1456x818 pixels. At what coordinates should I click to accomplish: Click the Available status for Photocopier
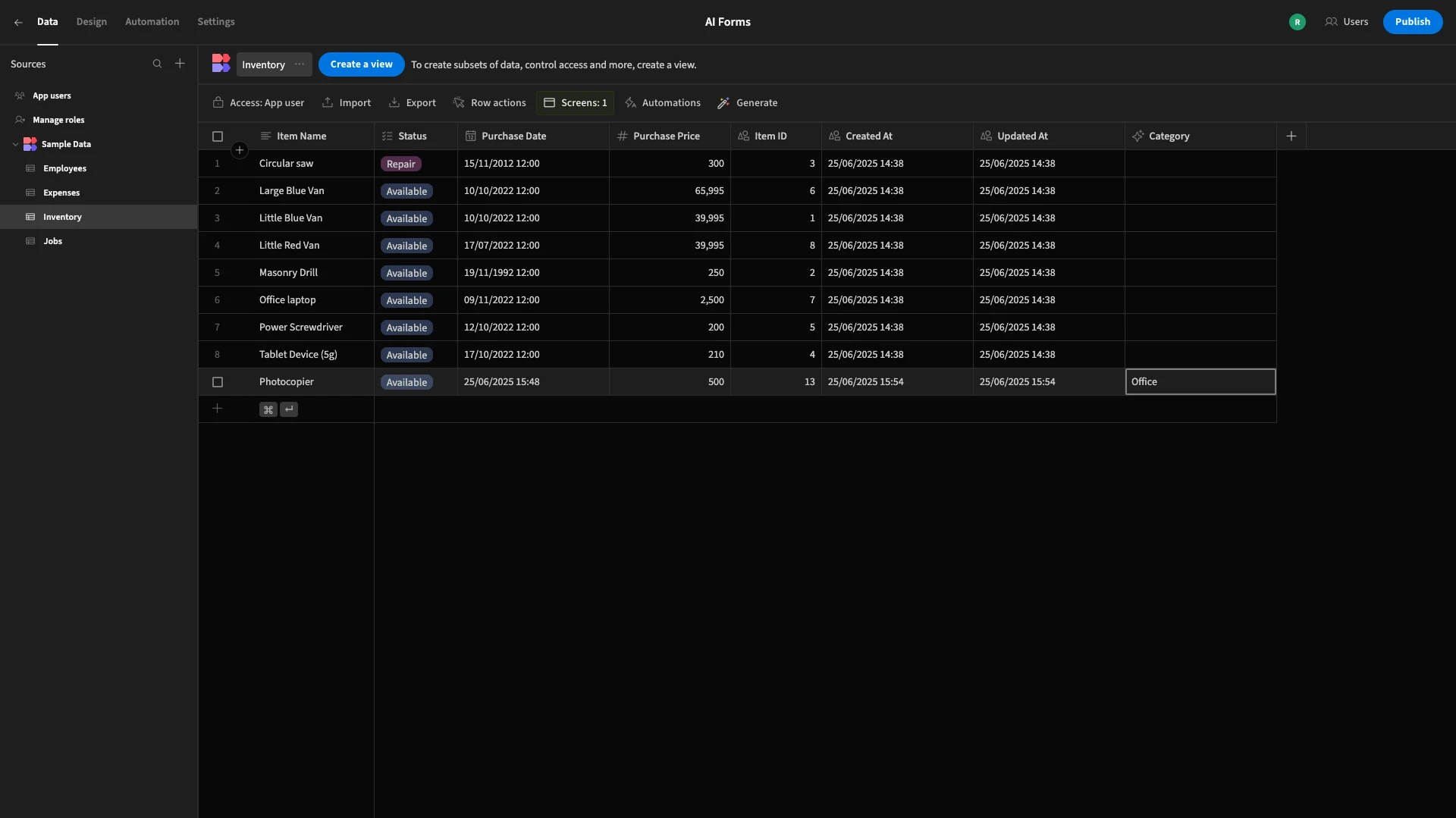tap(406, 382)
